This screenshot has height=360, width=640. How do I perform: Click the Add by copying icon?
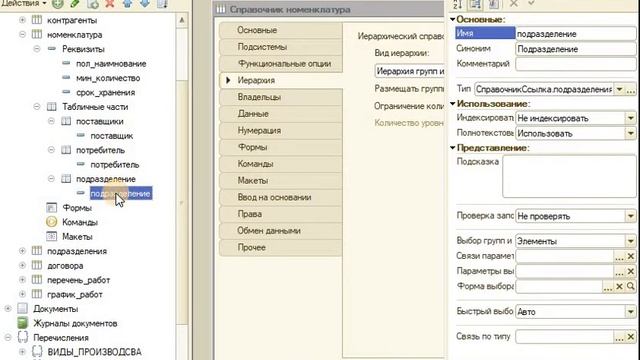[x=93, y=4]
